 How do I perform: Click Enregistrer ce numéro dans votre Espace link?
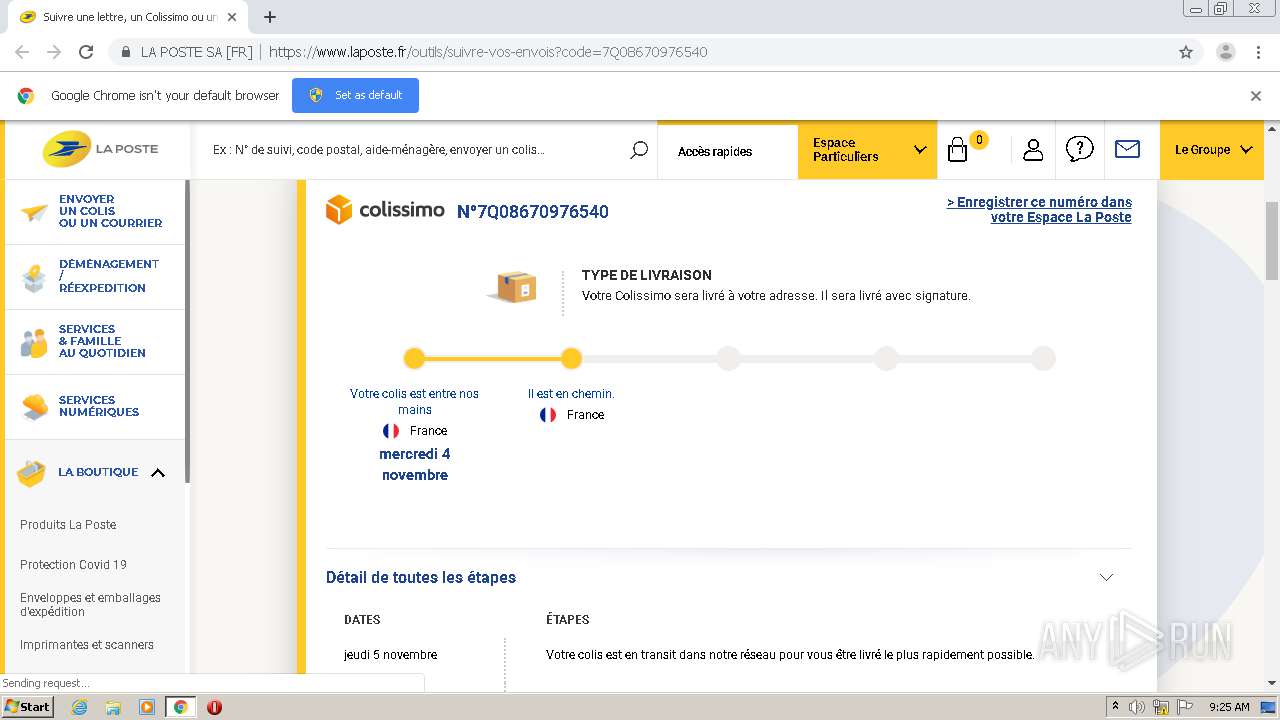point(1039,209)
